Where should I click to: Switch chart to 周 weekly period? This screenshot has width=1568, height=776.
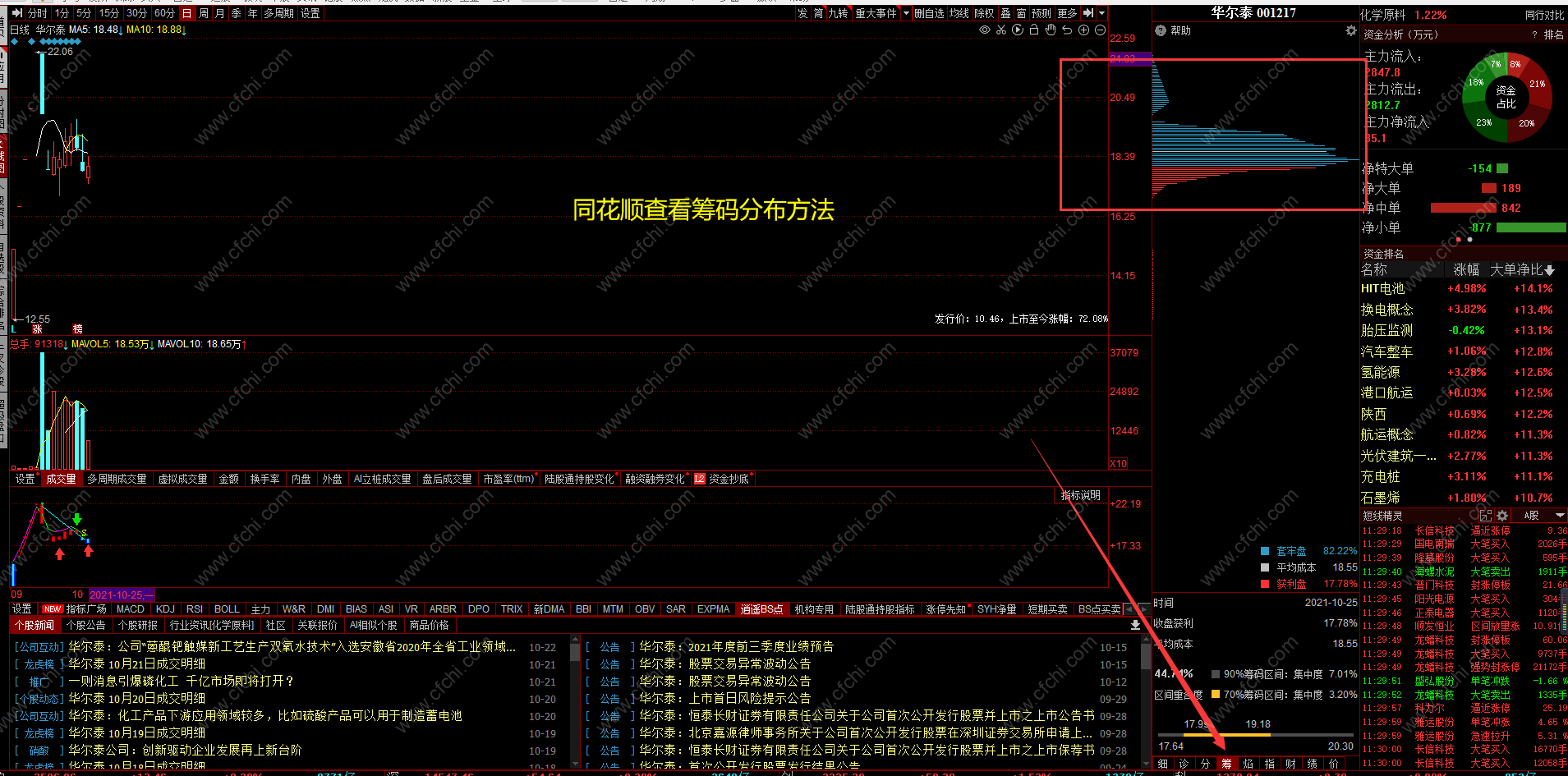(204, 13)
